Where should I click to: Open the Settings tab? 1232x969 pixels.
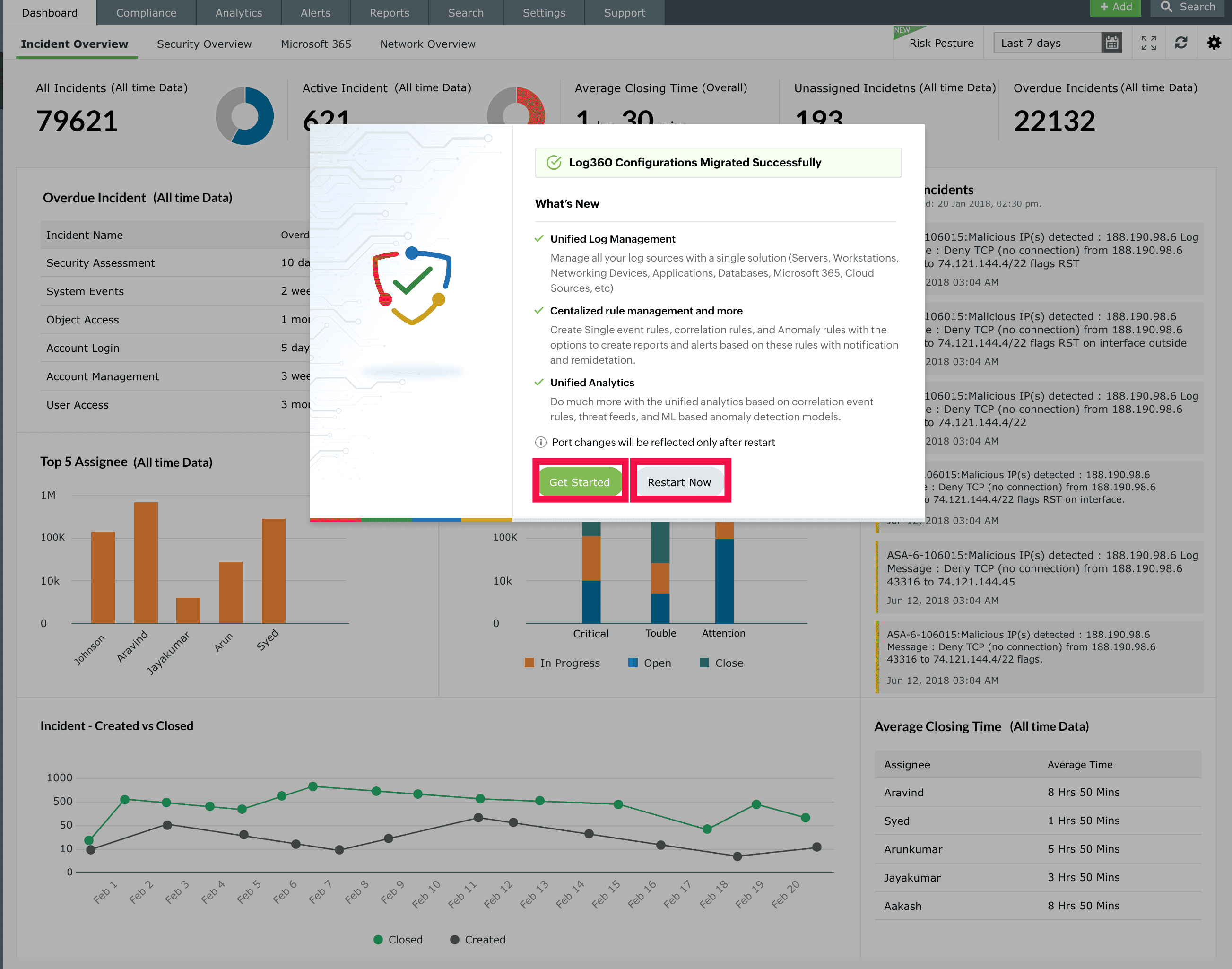point(544,12)
